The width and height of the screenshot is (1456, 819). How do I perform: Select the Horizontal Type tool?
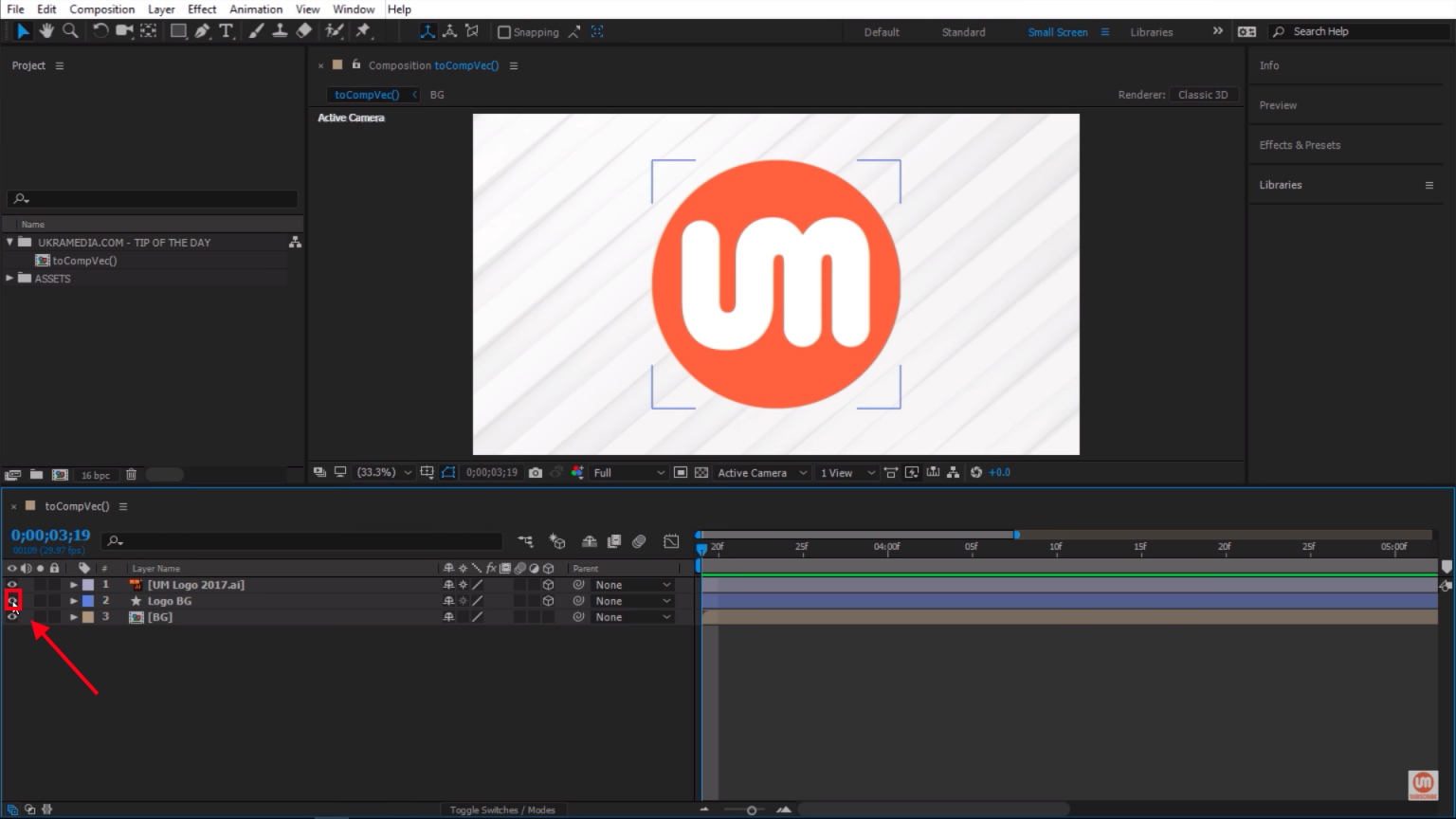click(226, 31)
